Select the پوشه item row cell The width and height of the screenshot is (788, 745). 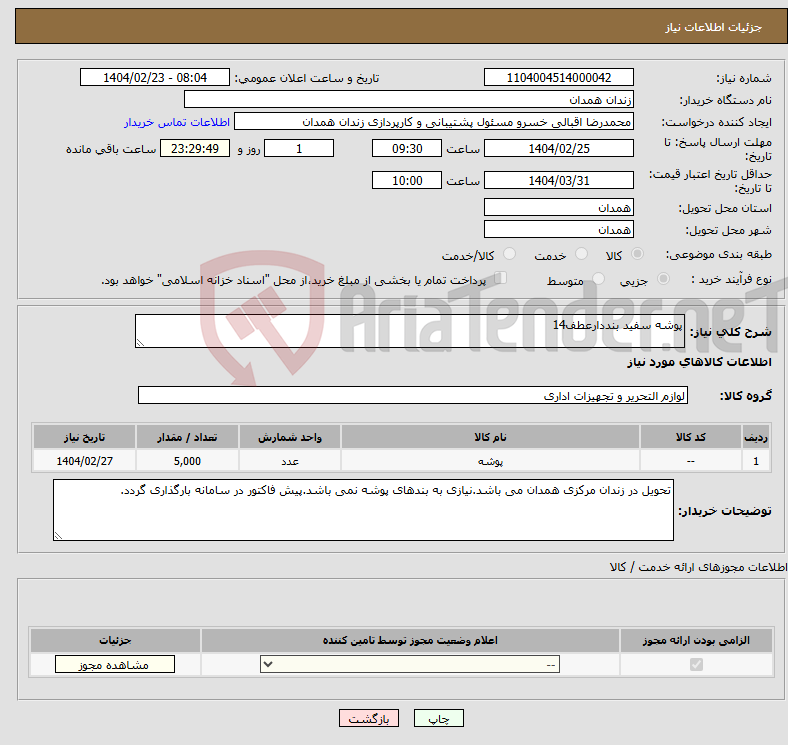click(x=490, y=461)
